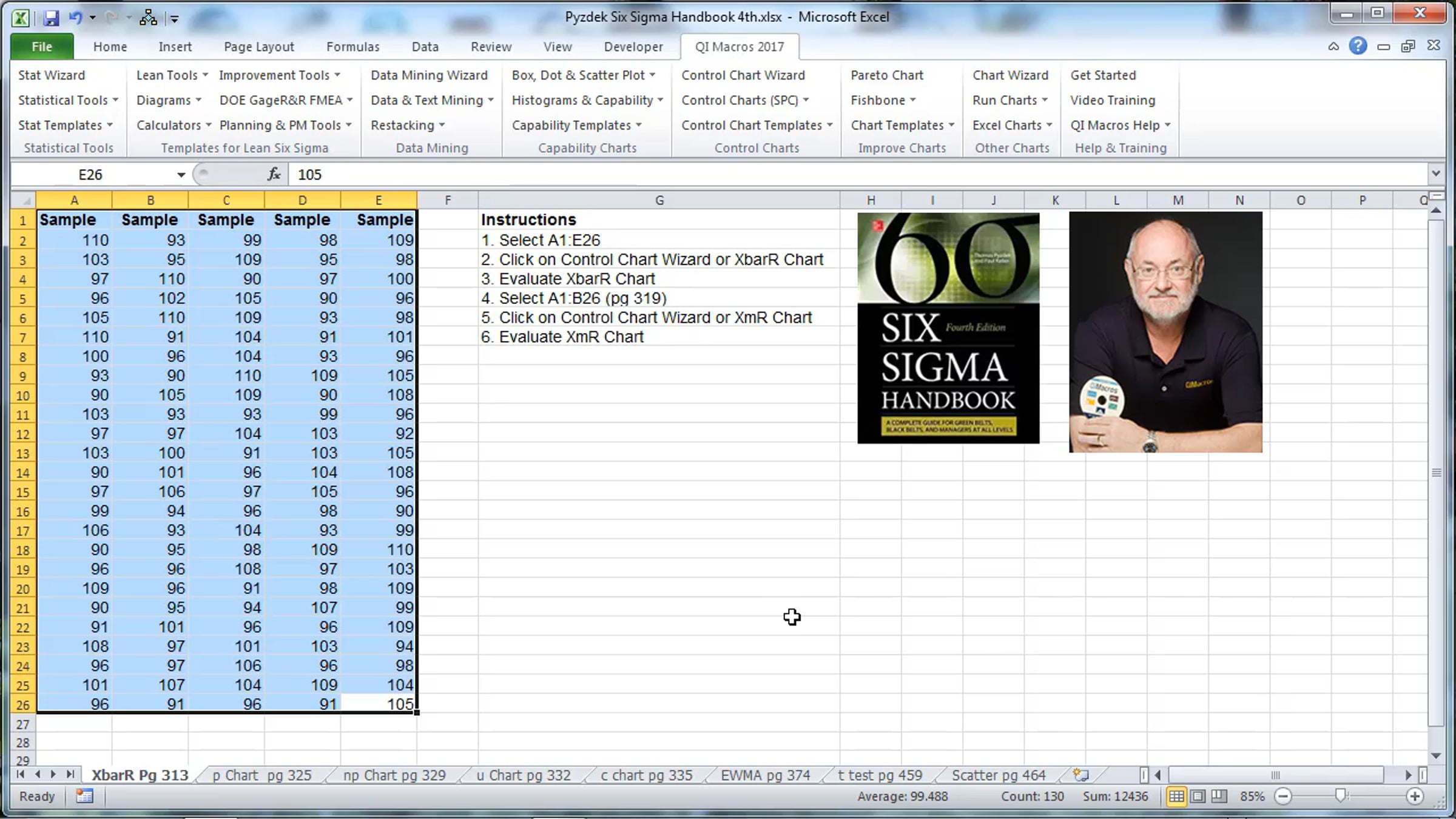Click the formula bar input showing 105

point(858,175)
